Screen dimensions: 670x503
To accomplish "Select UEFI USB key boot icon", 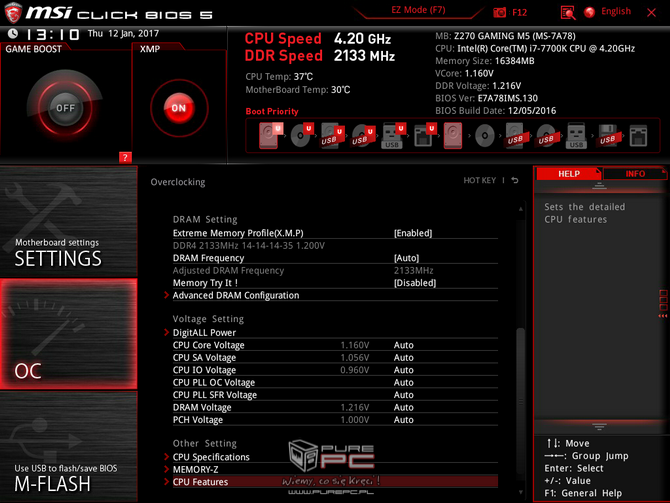I will coord(394,135).
